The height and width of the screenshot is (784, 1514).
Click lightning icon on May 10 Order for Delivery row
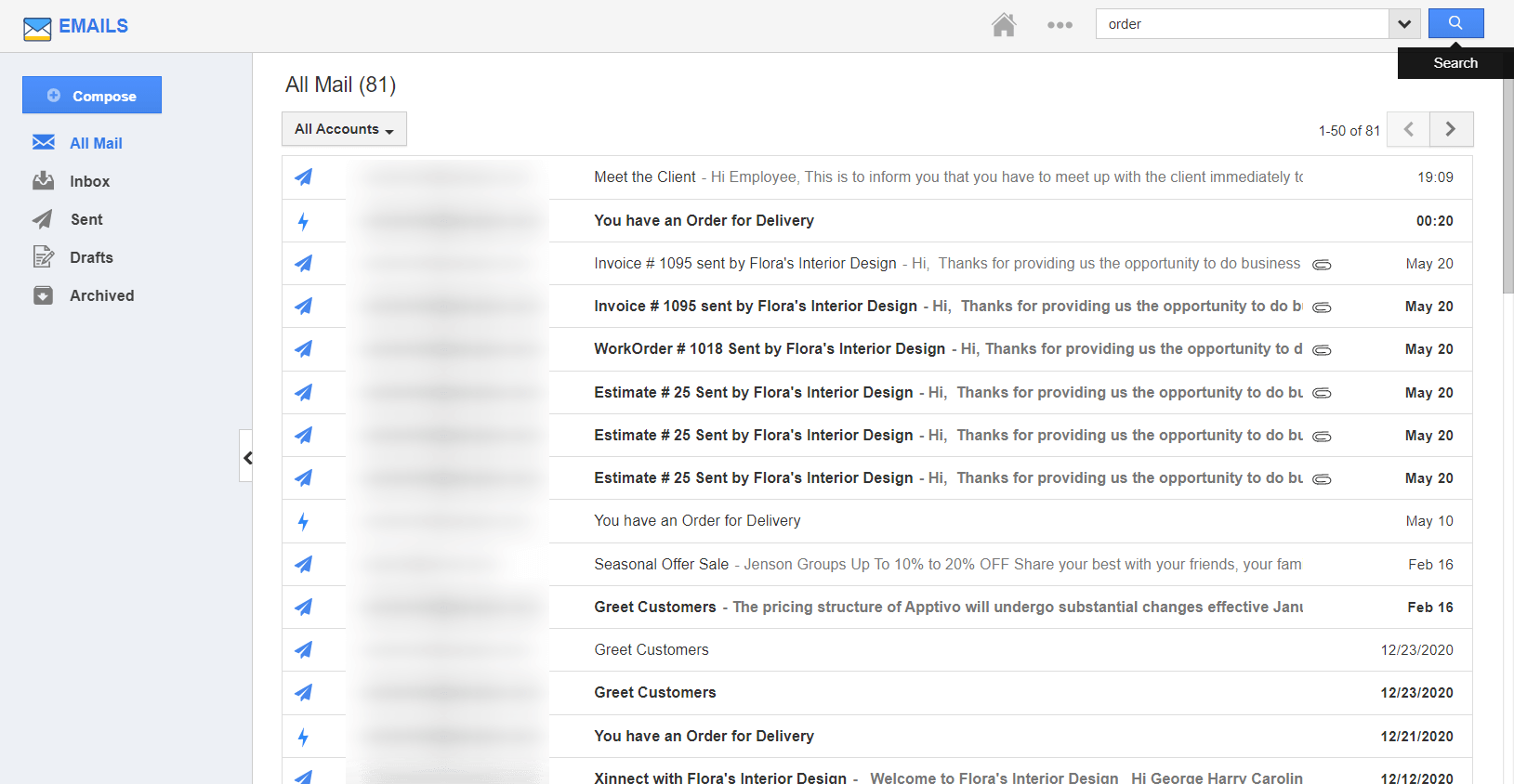click(303, 521)
